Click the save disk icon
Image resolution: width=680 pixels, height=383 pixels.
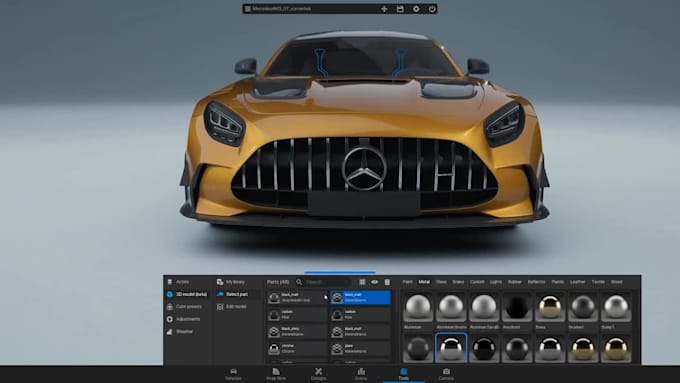pos(400,9)
